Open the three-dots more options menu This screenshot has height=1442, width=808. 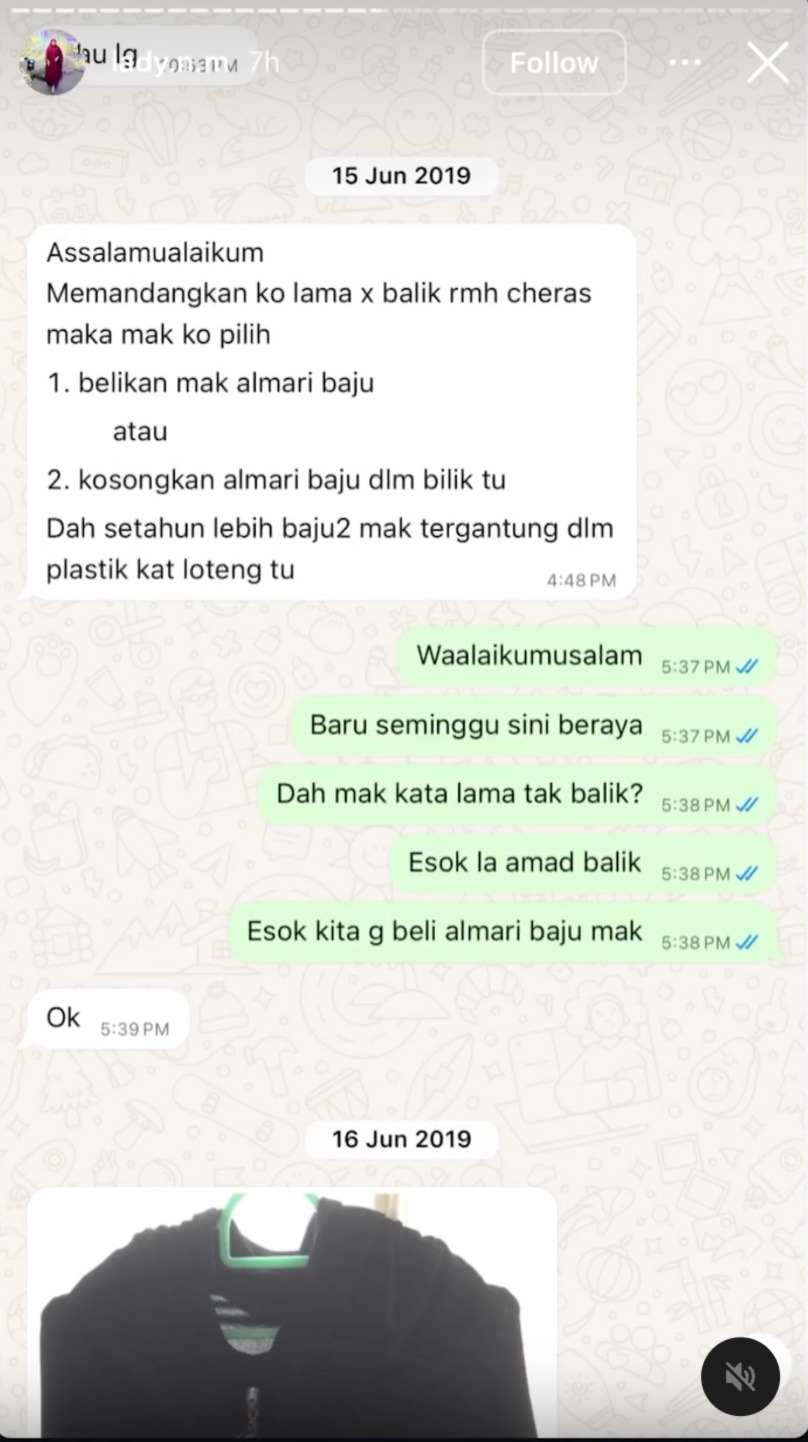(685, 63)
